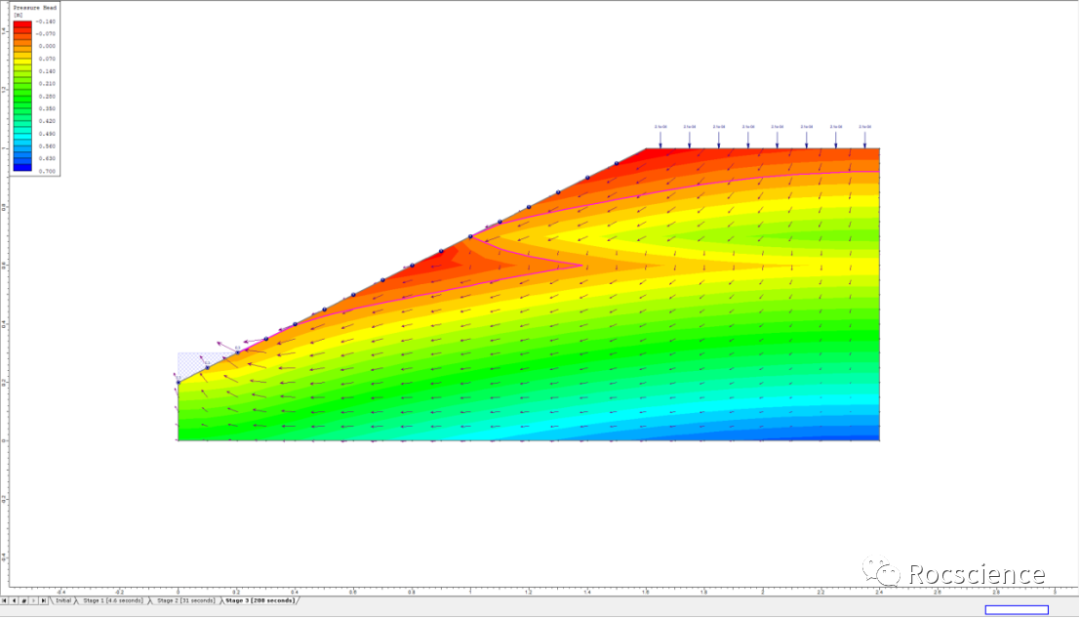Click next stage arrow button
Viewport: 1080px width, 618px height.
click(33, 600)
